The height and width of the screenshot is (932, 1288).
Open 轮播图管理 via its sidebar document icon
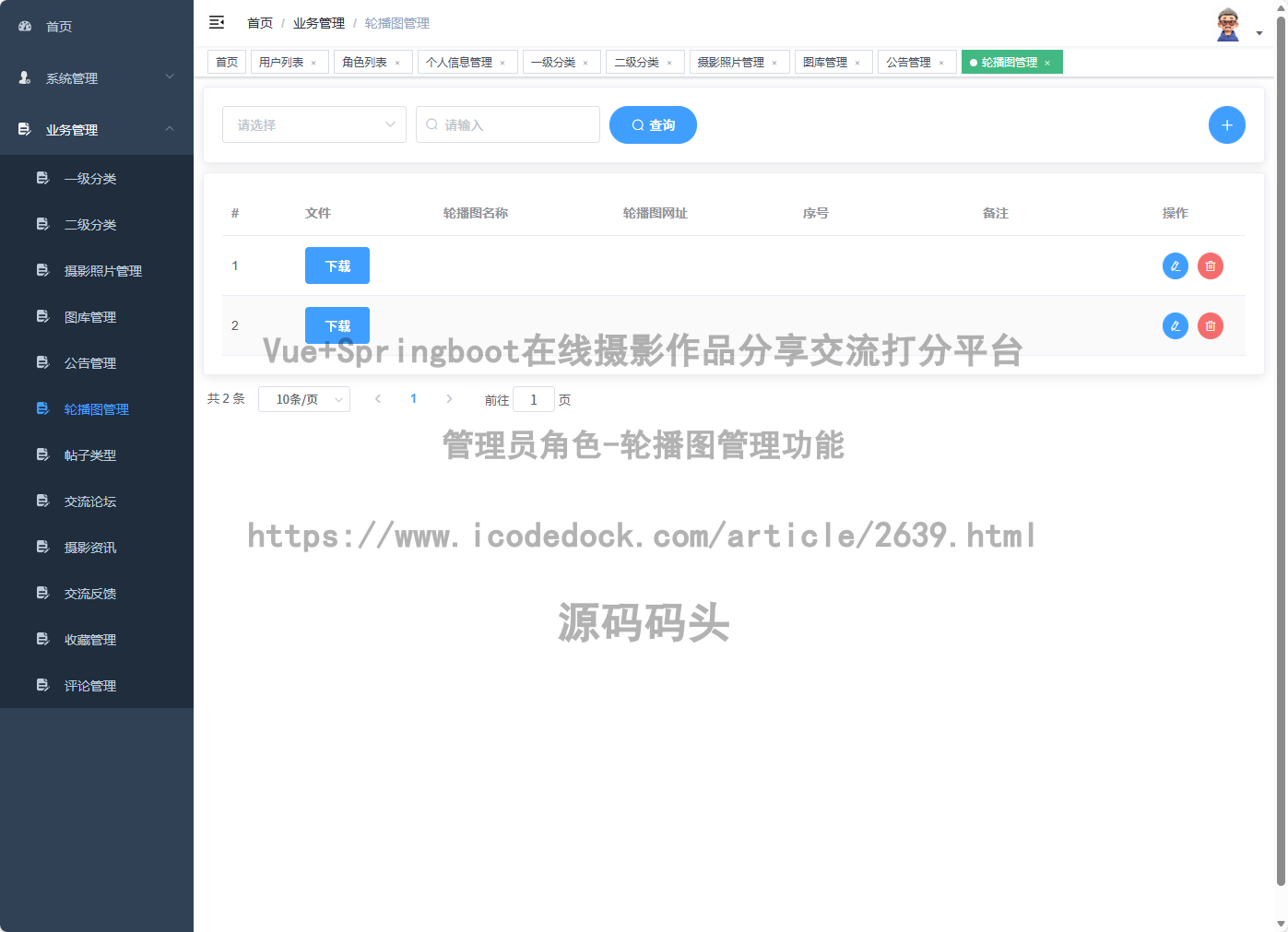[x=42, y=408]
